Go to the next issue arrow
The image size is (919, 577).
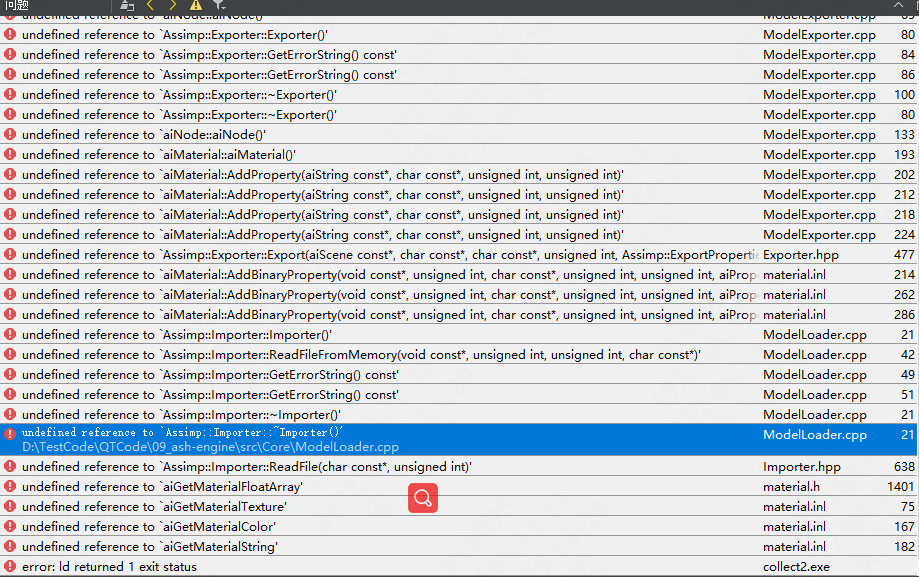(x=172, y=5)
